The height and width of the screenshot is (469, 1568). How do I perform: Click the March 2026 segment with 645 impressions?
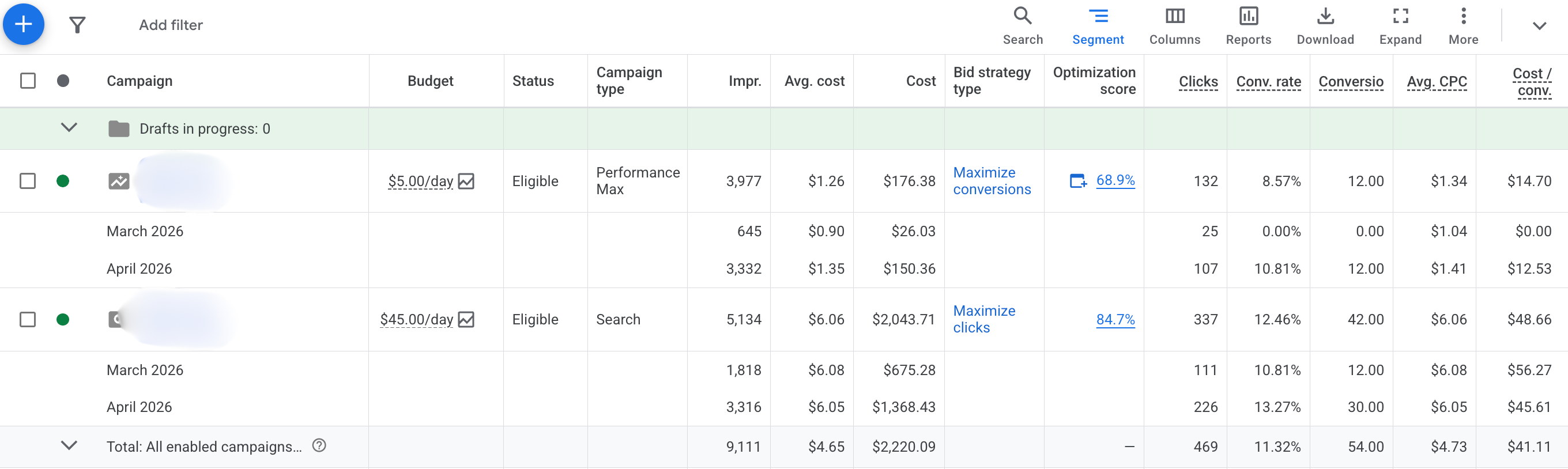click(145, 231)
